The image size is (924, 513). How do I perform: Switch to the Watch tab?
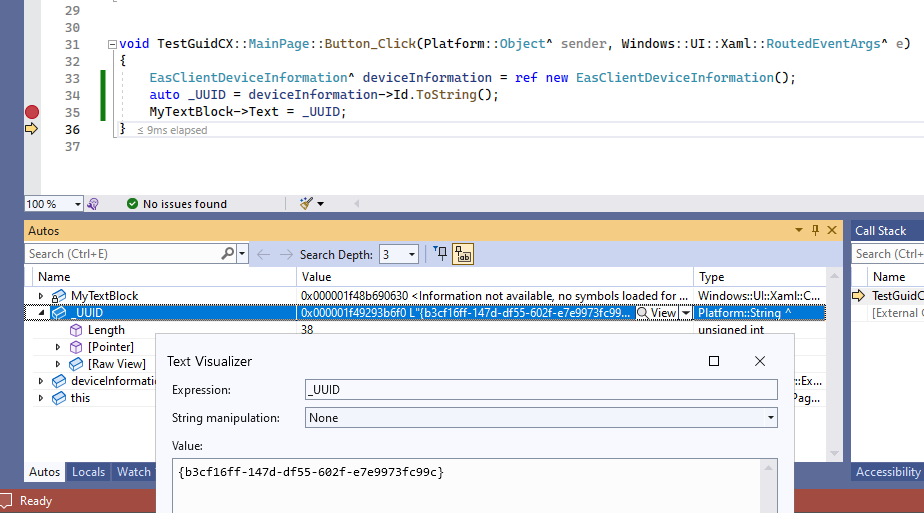tap(134, 472)
